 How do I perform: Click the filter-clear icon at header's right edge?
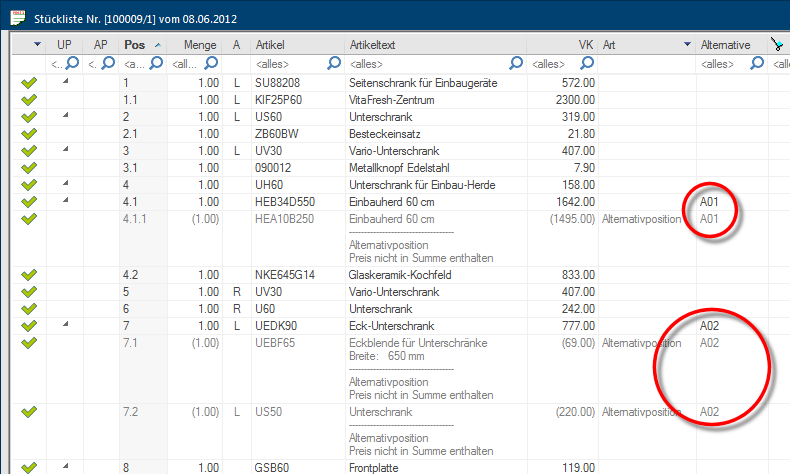[x=776, y=44]
